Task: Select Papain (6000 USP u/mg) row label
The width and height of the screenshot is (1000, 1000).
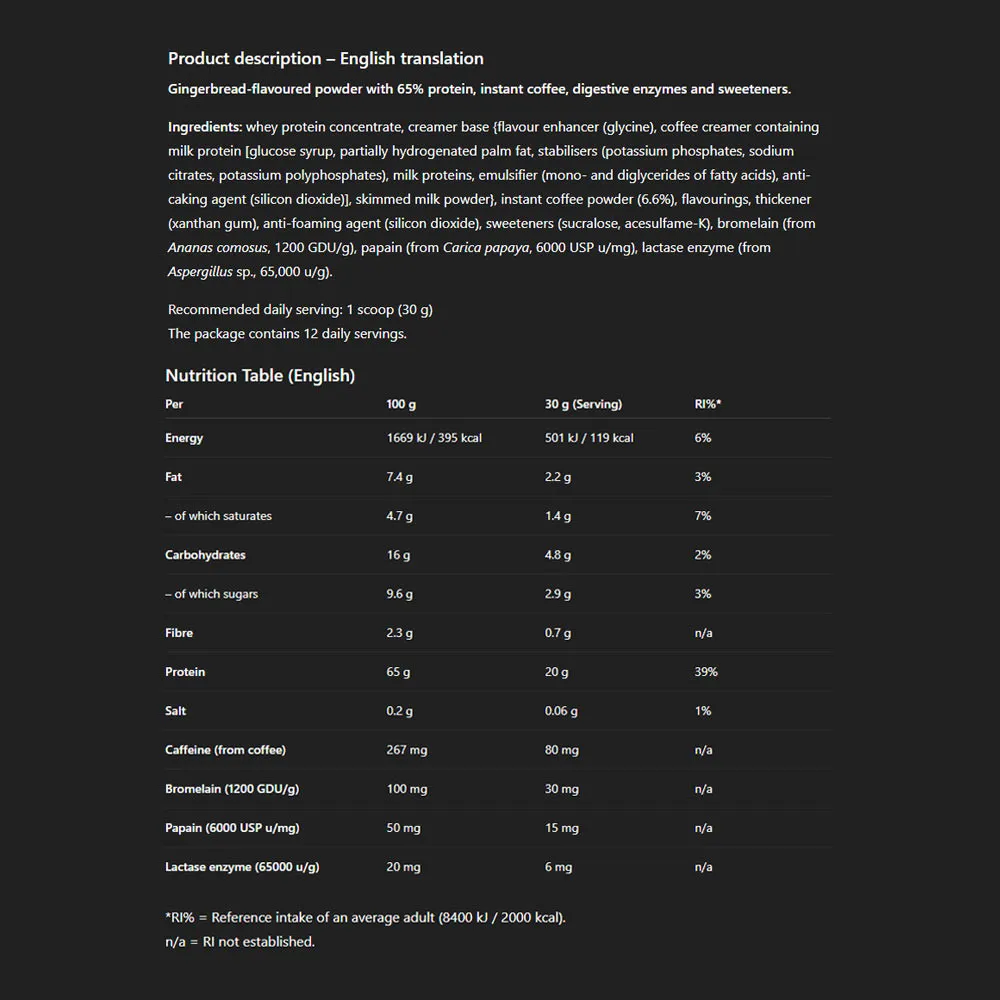Action: pyautogui.click(x=232, y=827)
